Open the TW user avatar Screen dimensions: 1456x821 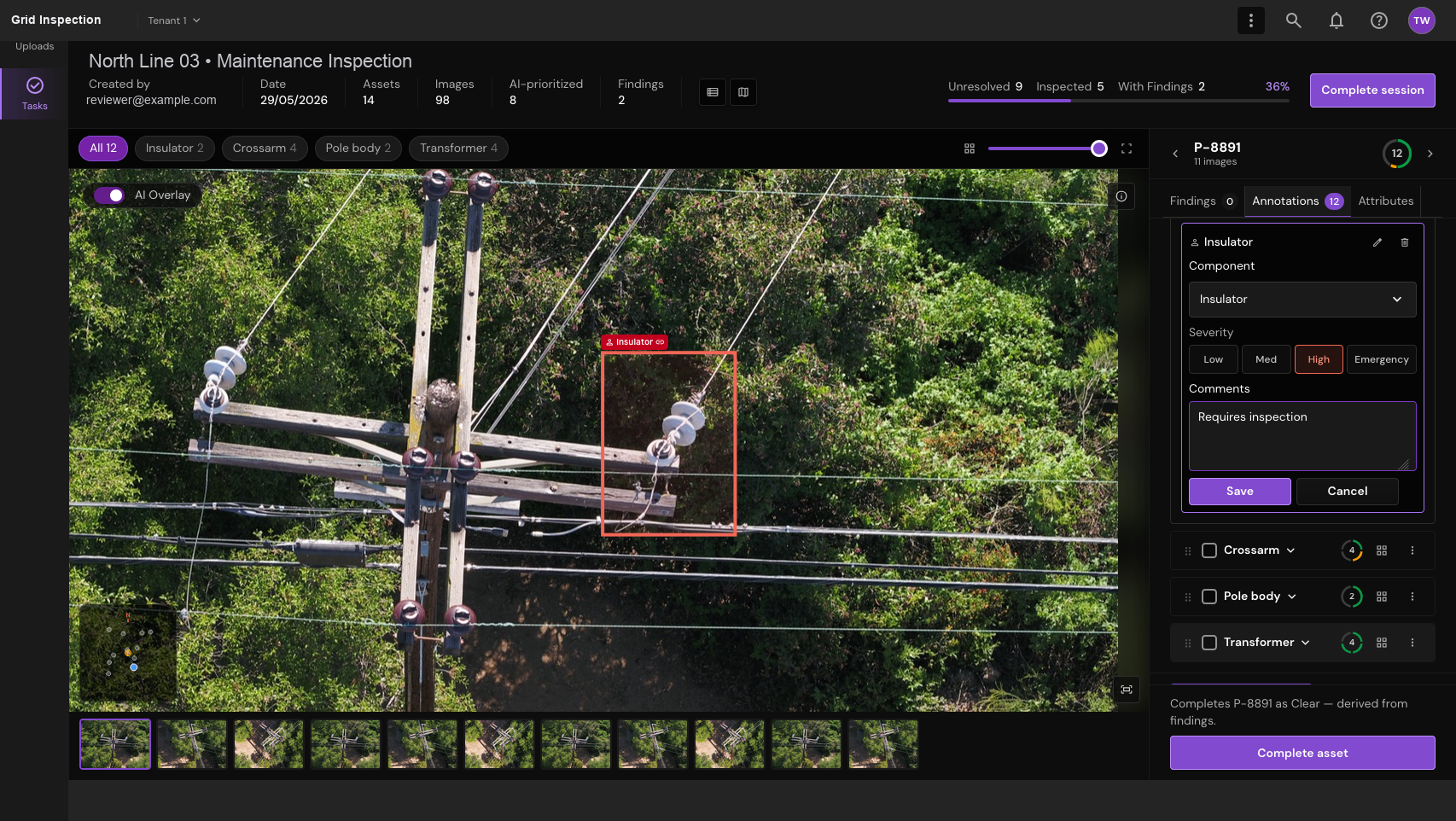(x=1422, y=20)
